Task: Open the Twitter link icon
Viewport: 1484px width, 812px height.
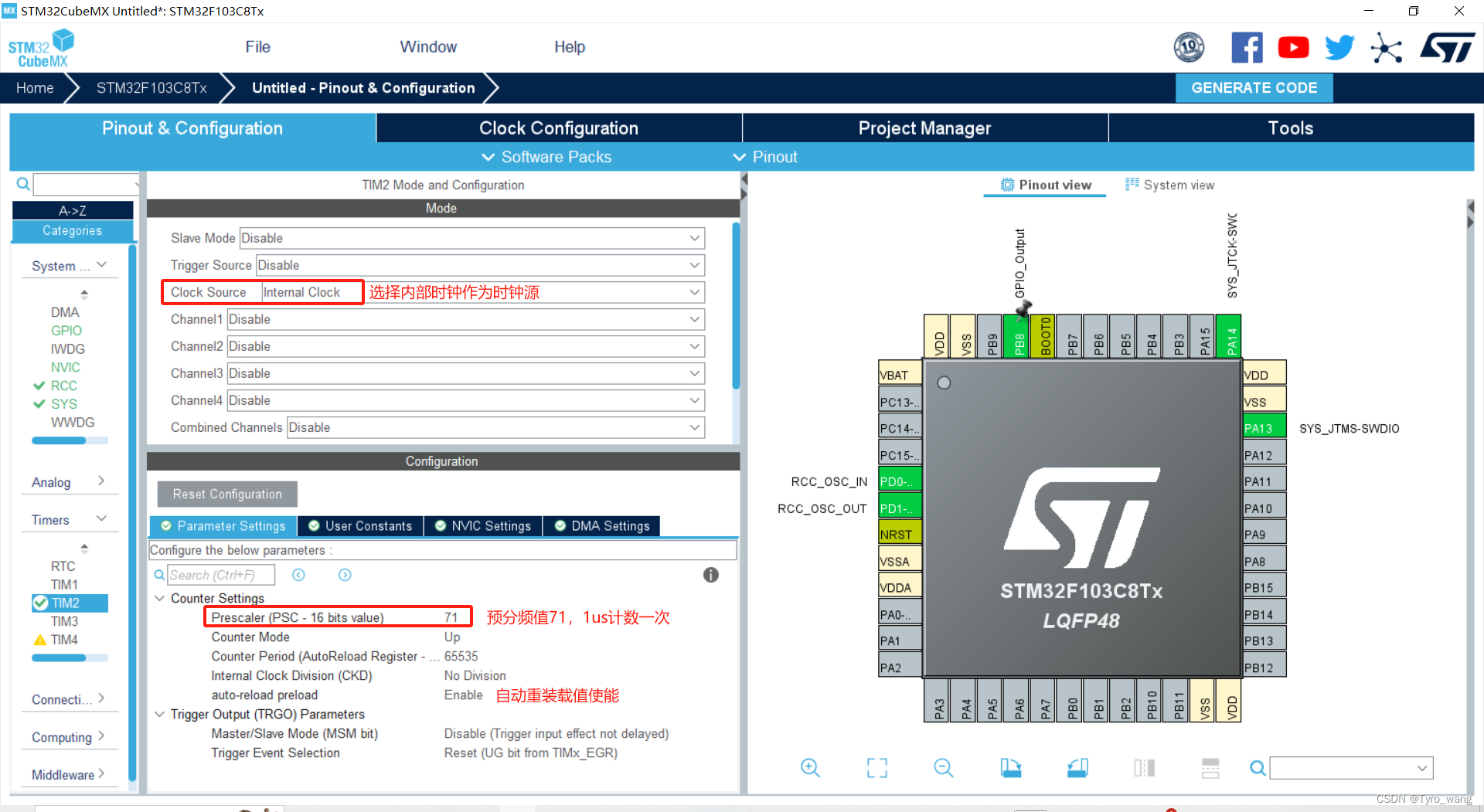Action: coord(1339,48)
